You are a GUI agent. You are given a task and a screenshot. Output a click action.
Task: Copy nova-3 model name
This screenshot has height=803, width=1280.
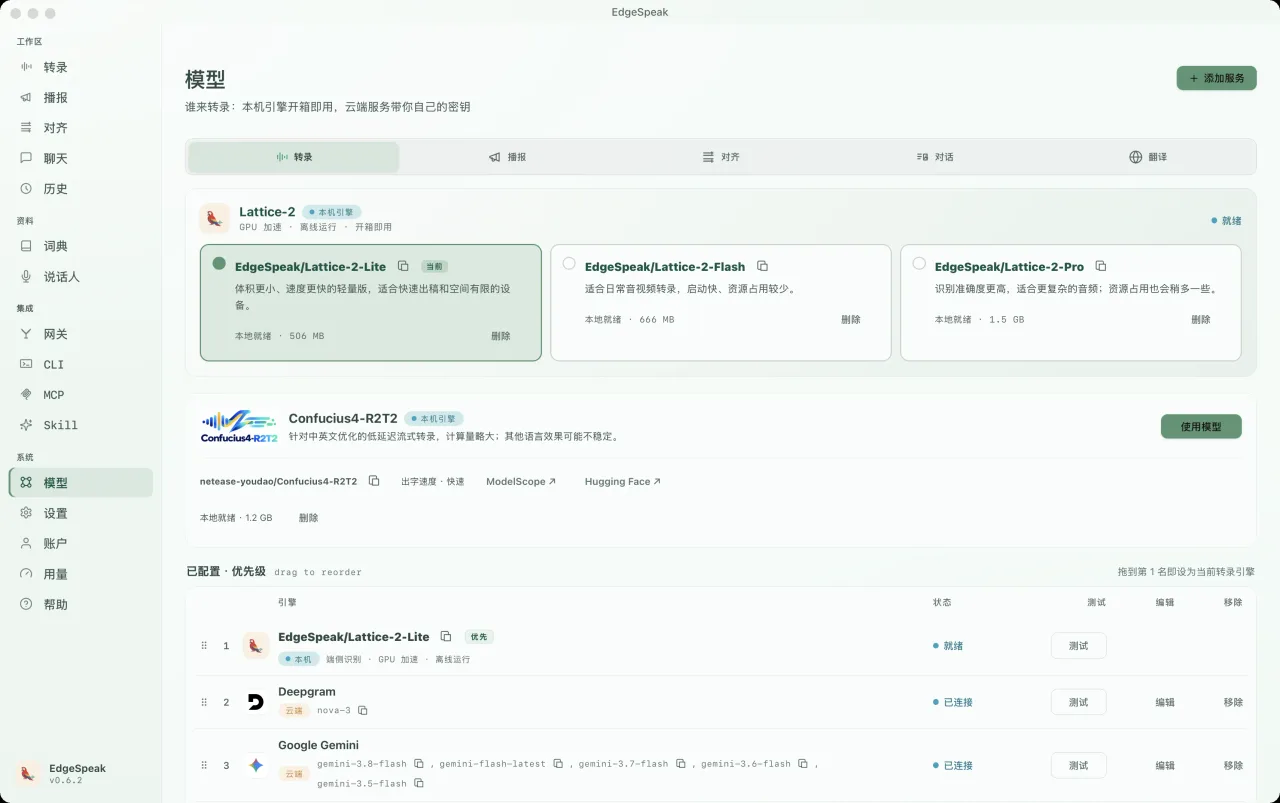pos(363,711)
